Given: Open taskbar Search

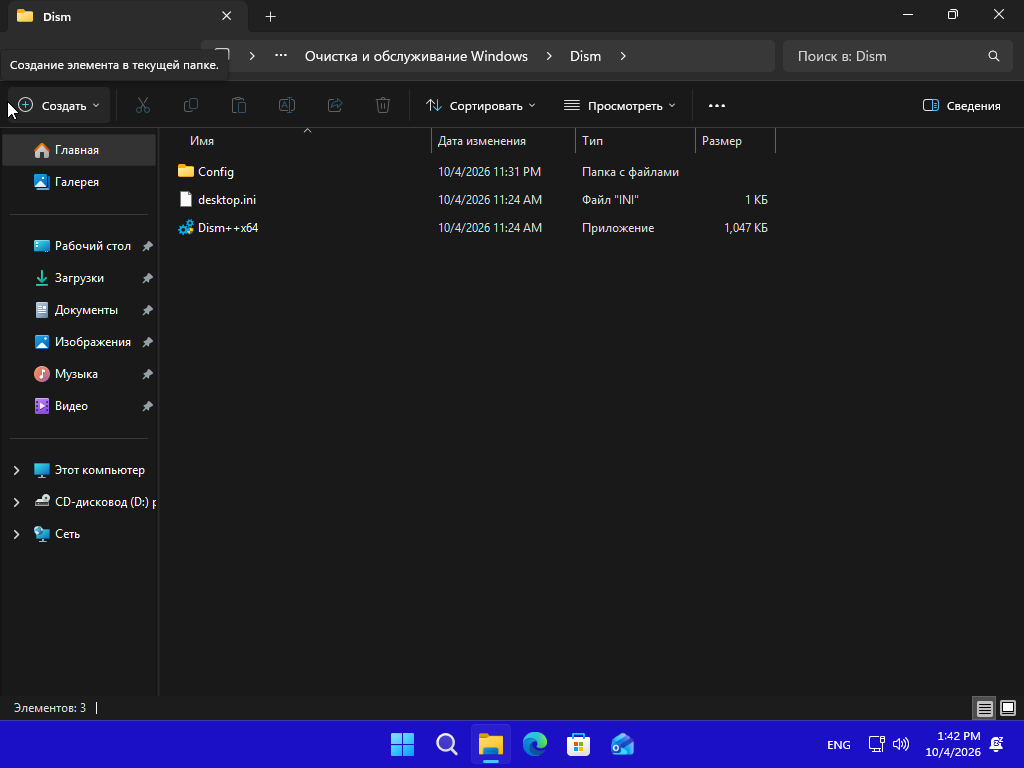Looking at the screenshot, I should pos(447,744).
